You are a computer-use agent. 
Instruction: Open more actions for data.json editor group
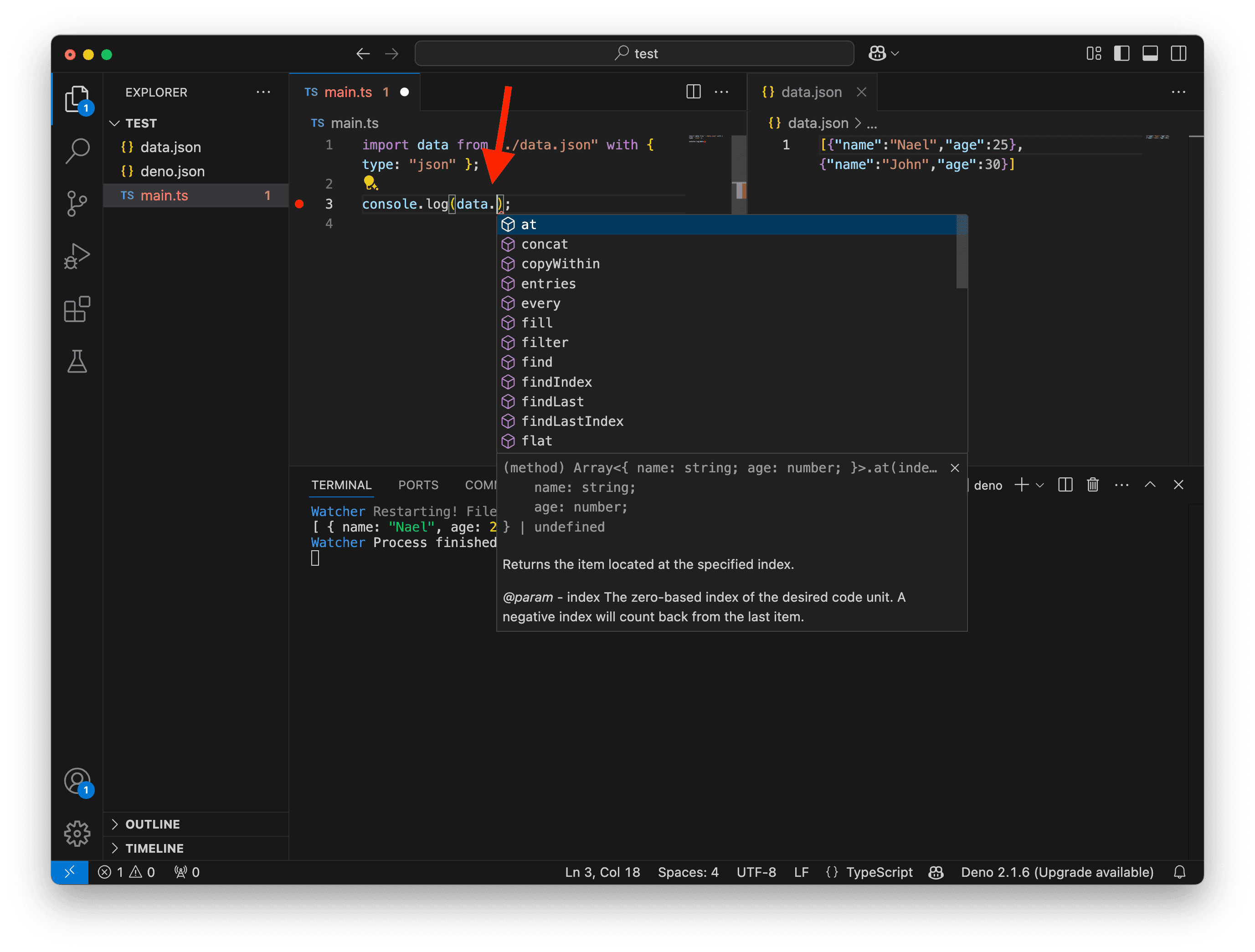[x=1178, y=92]
